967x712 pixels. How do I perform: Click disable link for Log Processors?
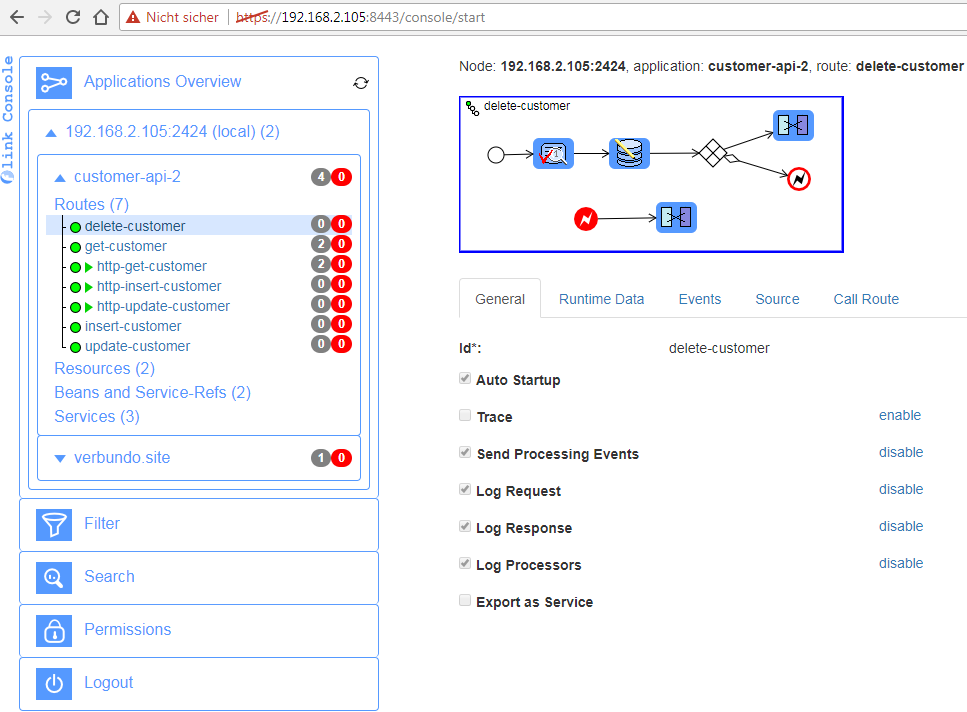(x=900, y=563)
